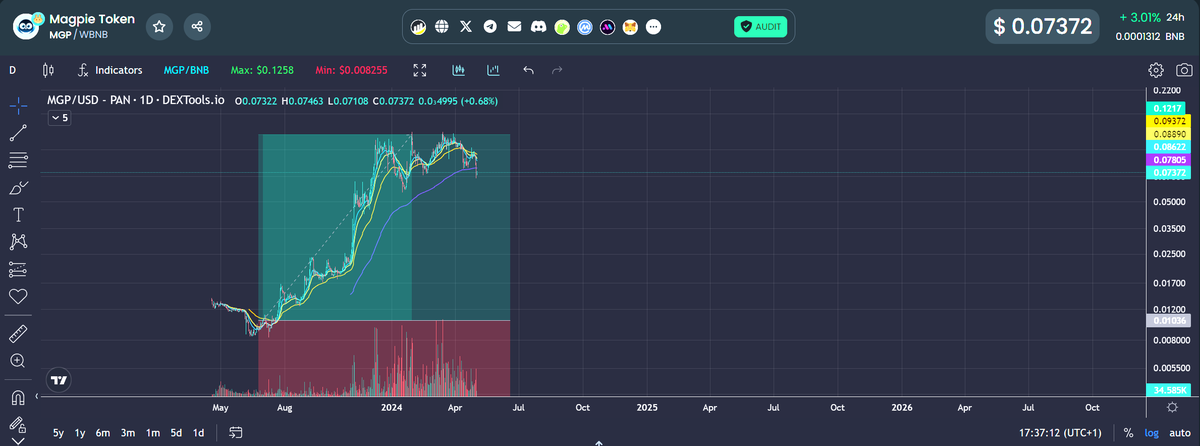
Task: Set chart range to 1m
Action: point(153,433)
